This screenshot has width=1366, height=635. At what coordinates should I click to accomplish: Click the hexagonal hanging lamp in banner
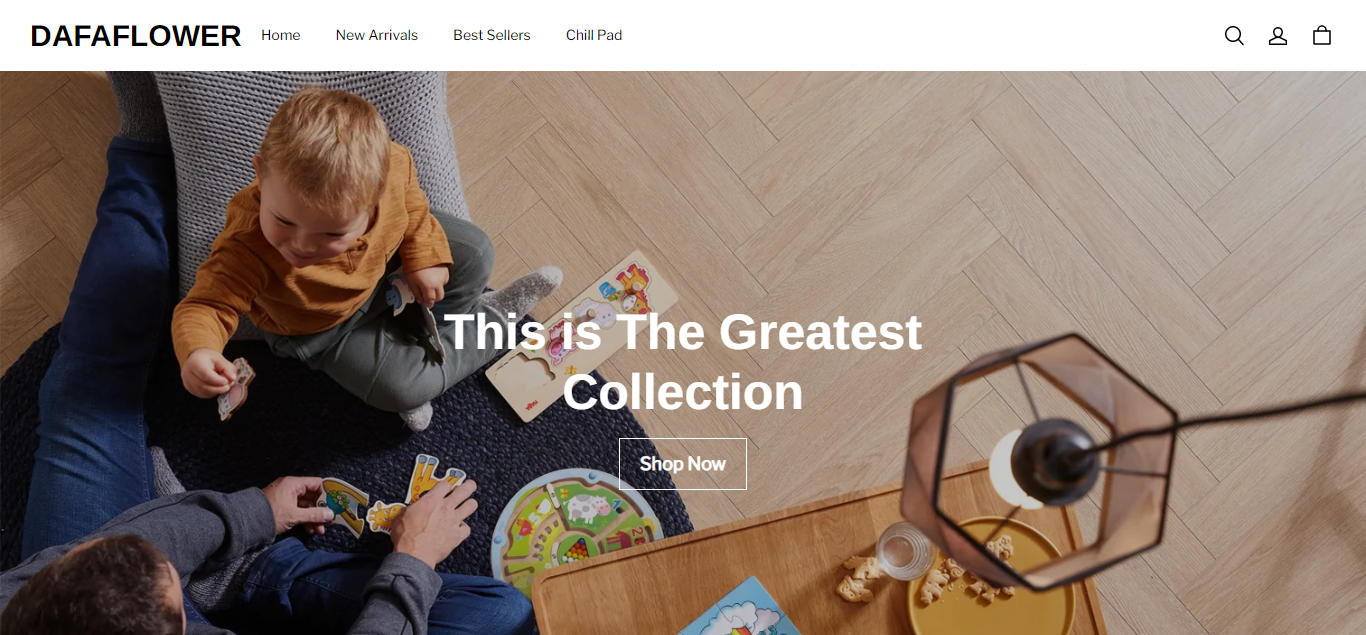coord(1040,460)
